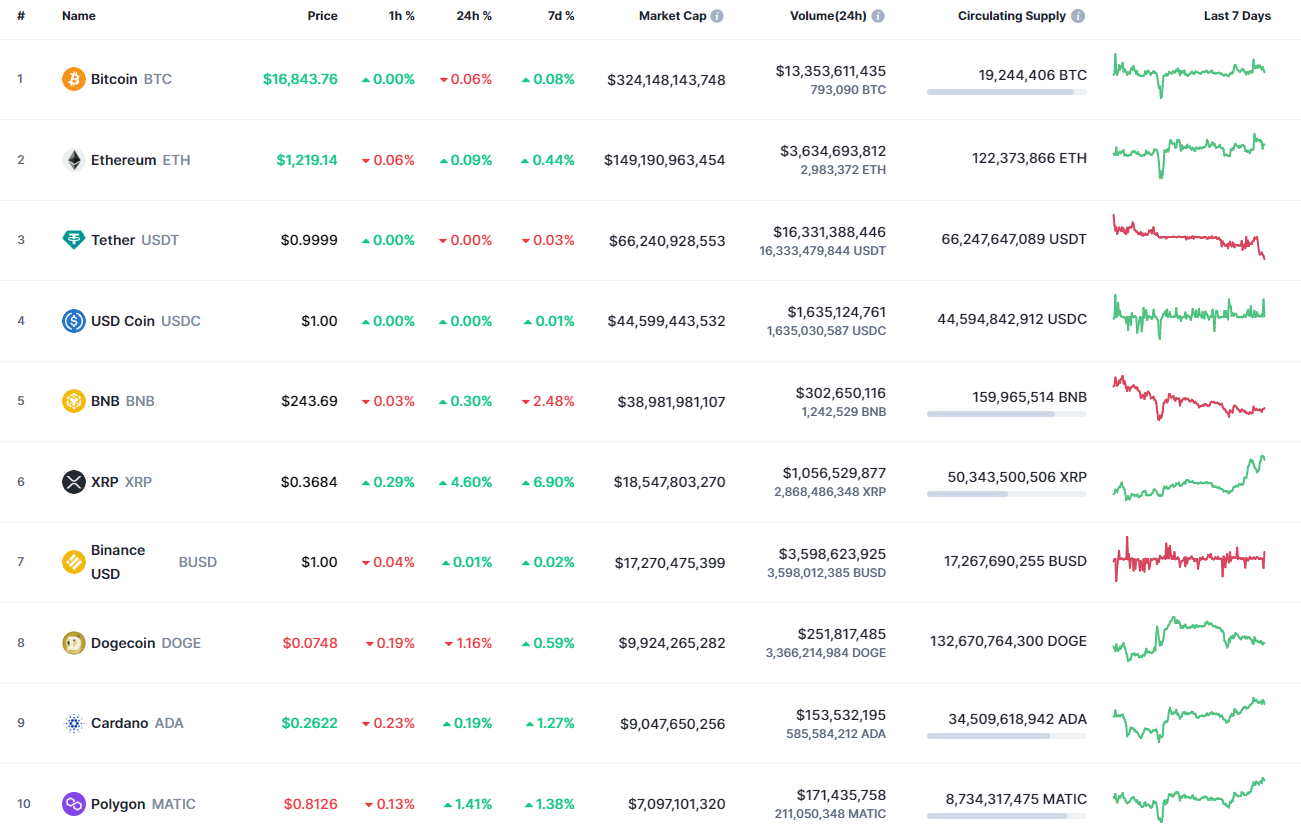
Task: Click the Ethereum coin logo
Action: 73,159
